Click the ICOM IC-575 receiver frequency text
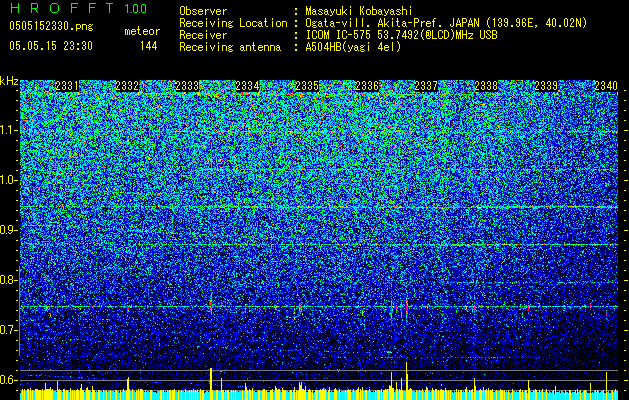This screenshot has width=629, height=400. coord(401,35)
